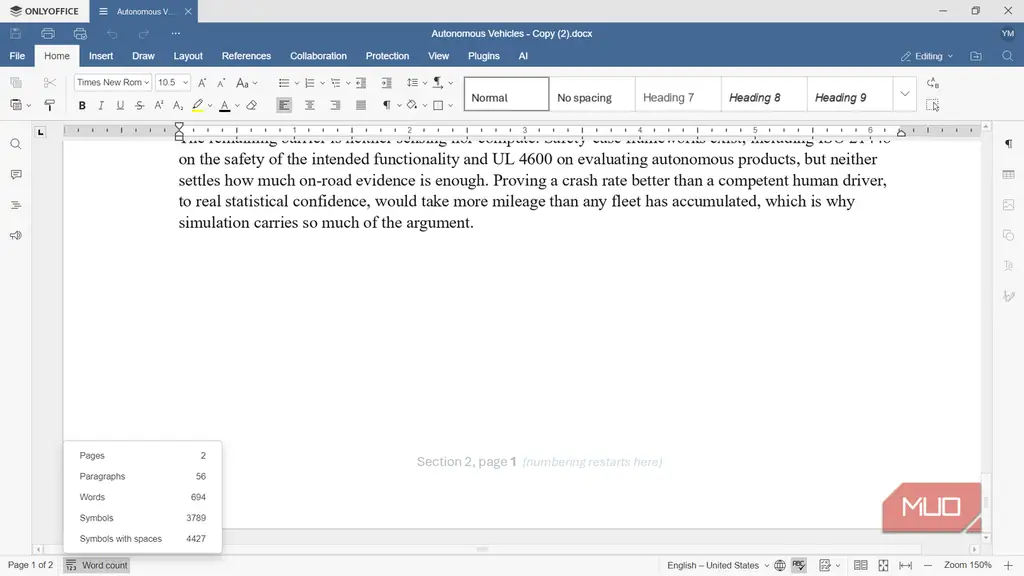1024x576 pixels.
Task: Open the Find search icon in left sidebar
Action: tap(16, 144)
